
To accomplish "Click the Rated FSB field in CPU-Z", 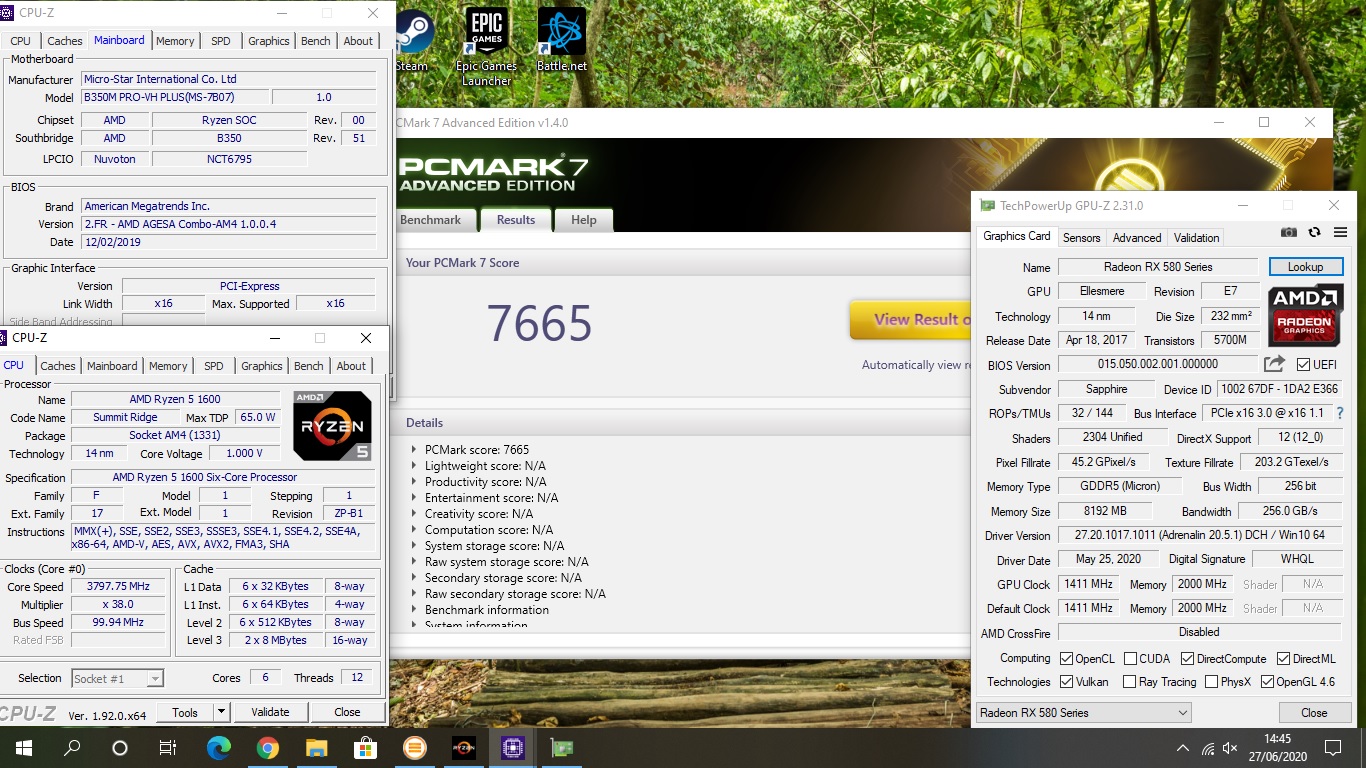I will (118, 640).
